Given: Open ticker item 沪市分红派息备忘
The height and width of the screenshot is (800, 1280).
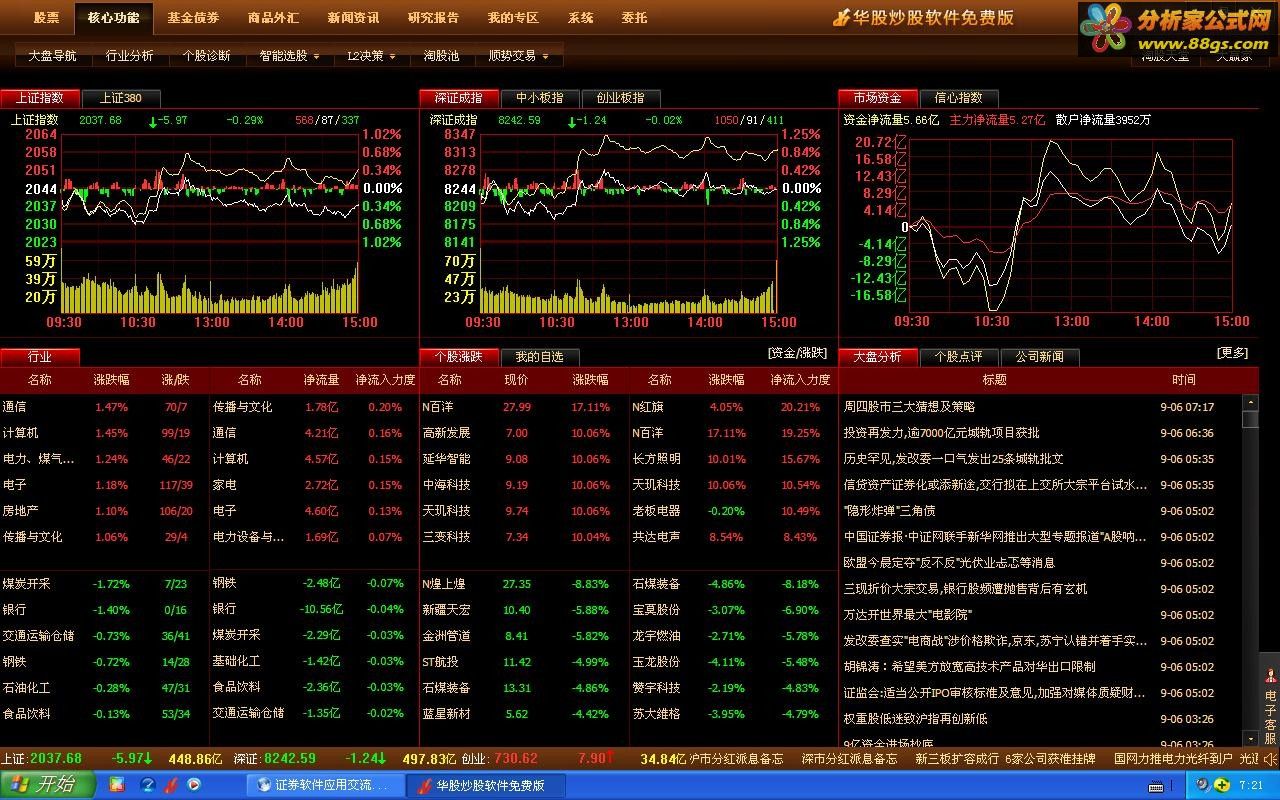Looking at the screenshot, I should (736, 759).
